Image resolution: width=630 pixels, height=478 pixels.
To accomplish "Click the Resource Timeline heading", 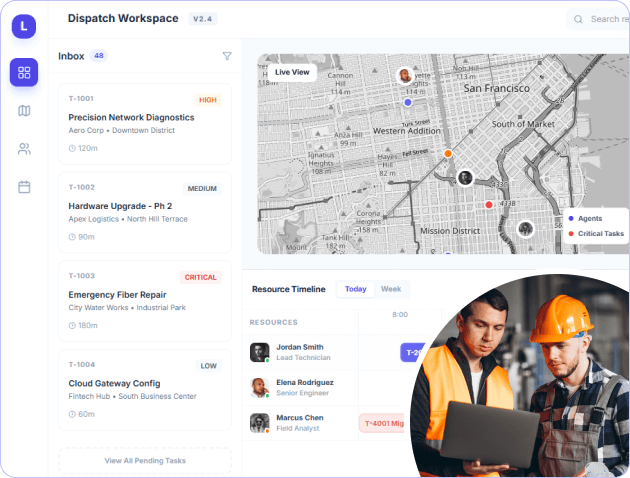I will [288, 289].
